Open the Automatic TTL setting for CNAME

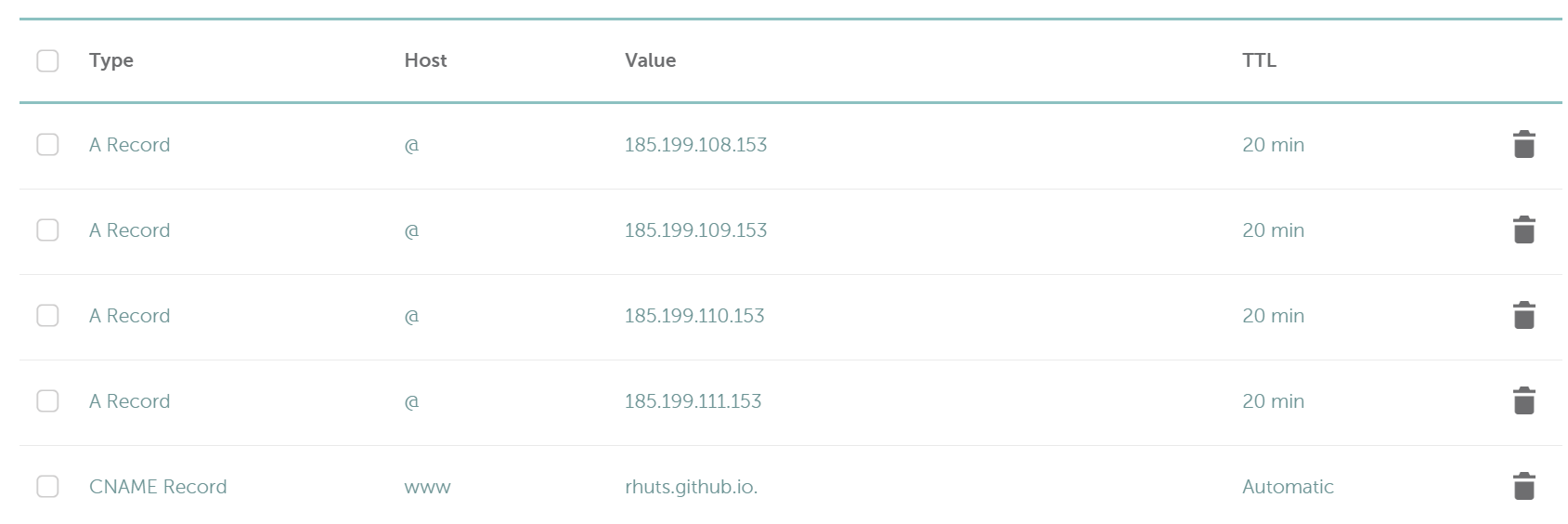coord(1288,487)
